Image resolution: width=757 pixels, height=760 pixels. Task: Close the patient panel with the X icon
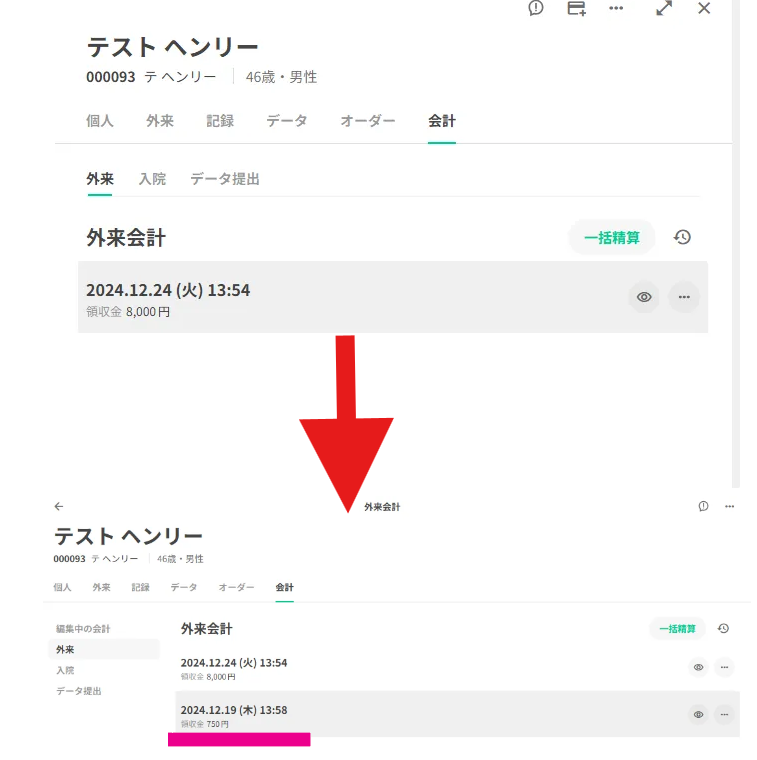[x=704, y=8]
